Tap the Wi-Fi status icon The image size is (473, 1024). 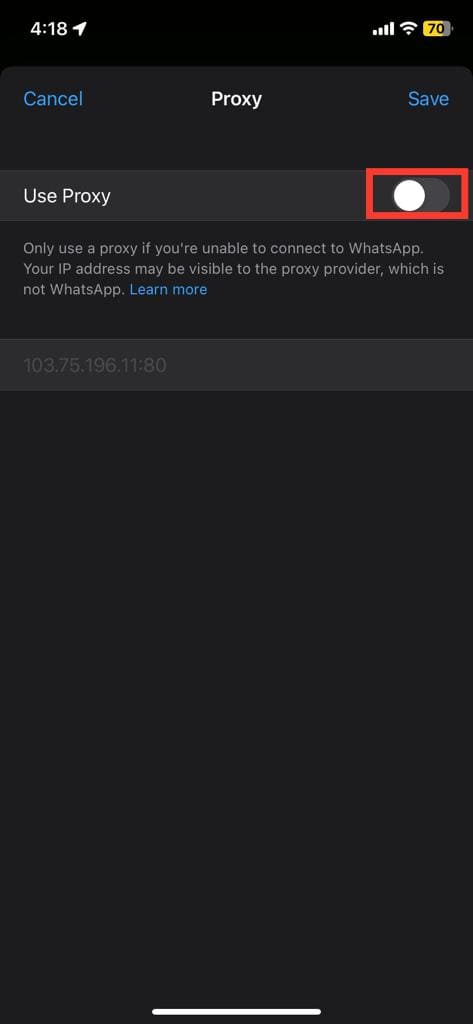pos(409,29)
